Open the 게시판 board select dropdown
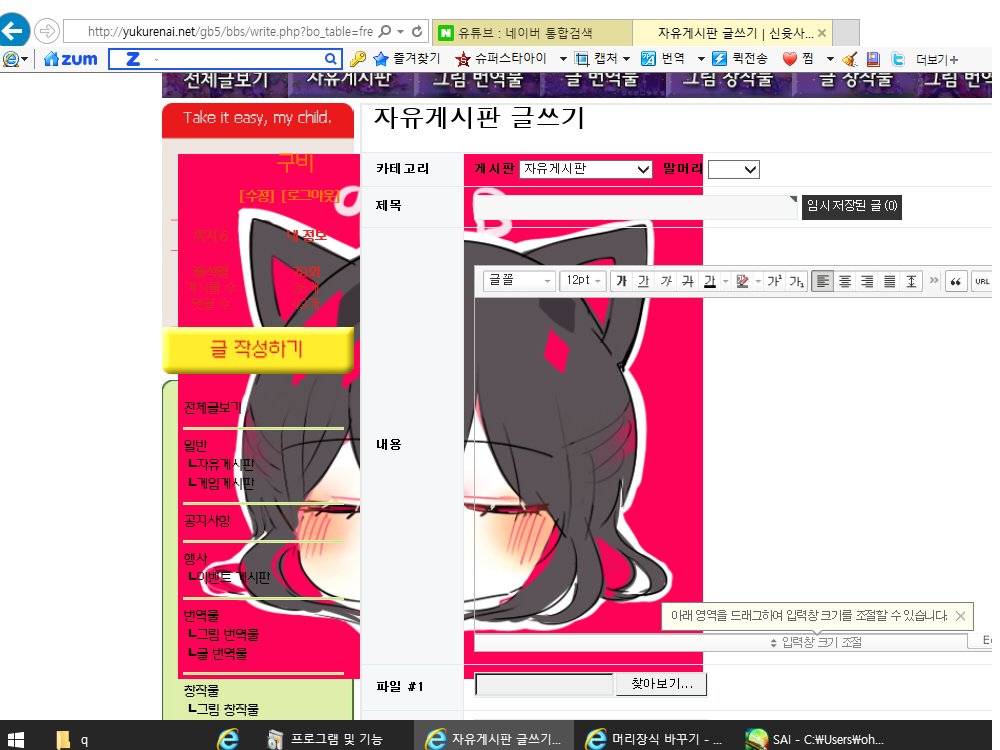1000x750 pixels. (x=585, y=169)
